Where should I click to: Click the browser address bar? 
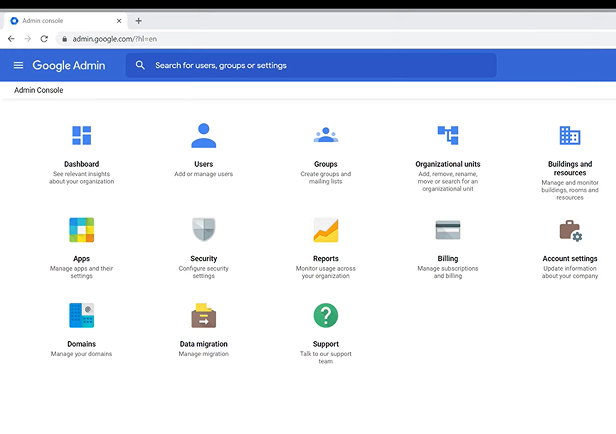(x=300, y=38)
